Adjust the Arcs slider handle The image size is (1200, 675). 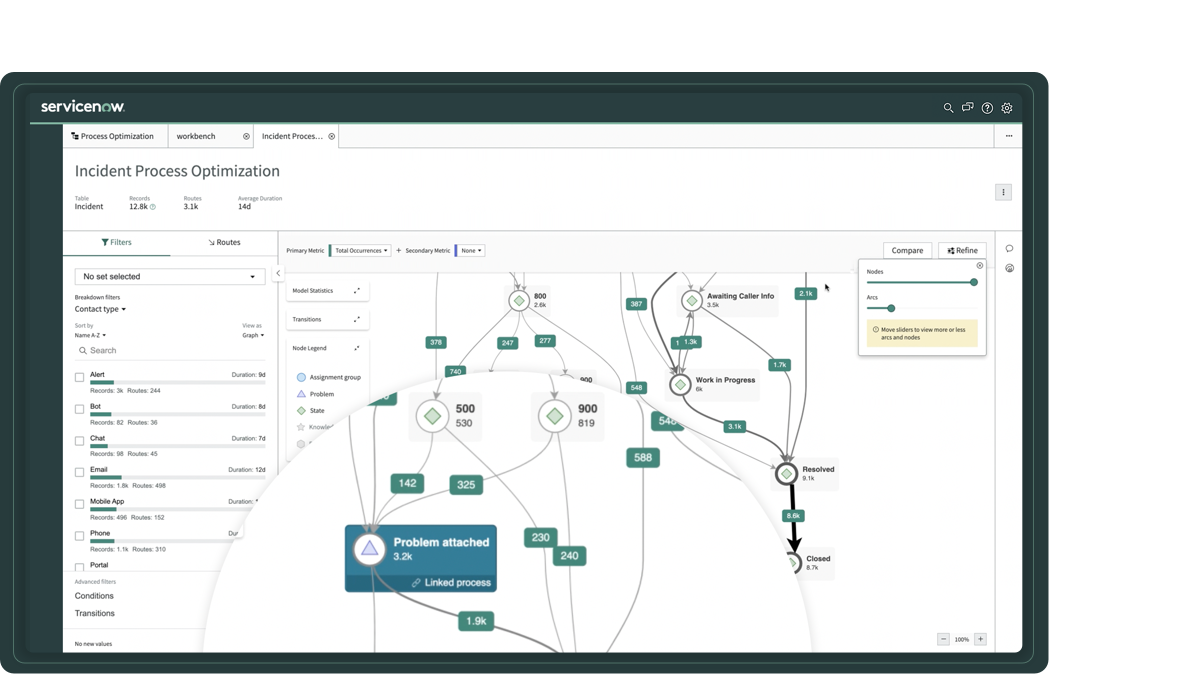891,308
